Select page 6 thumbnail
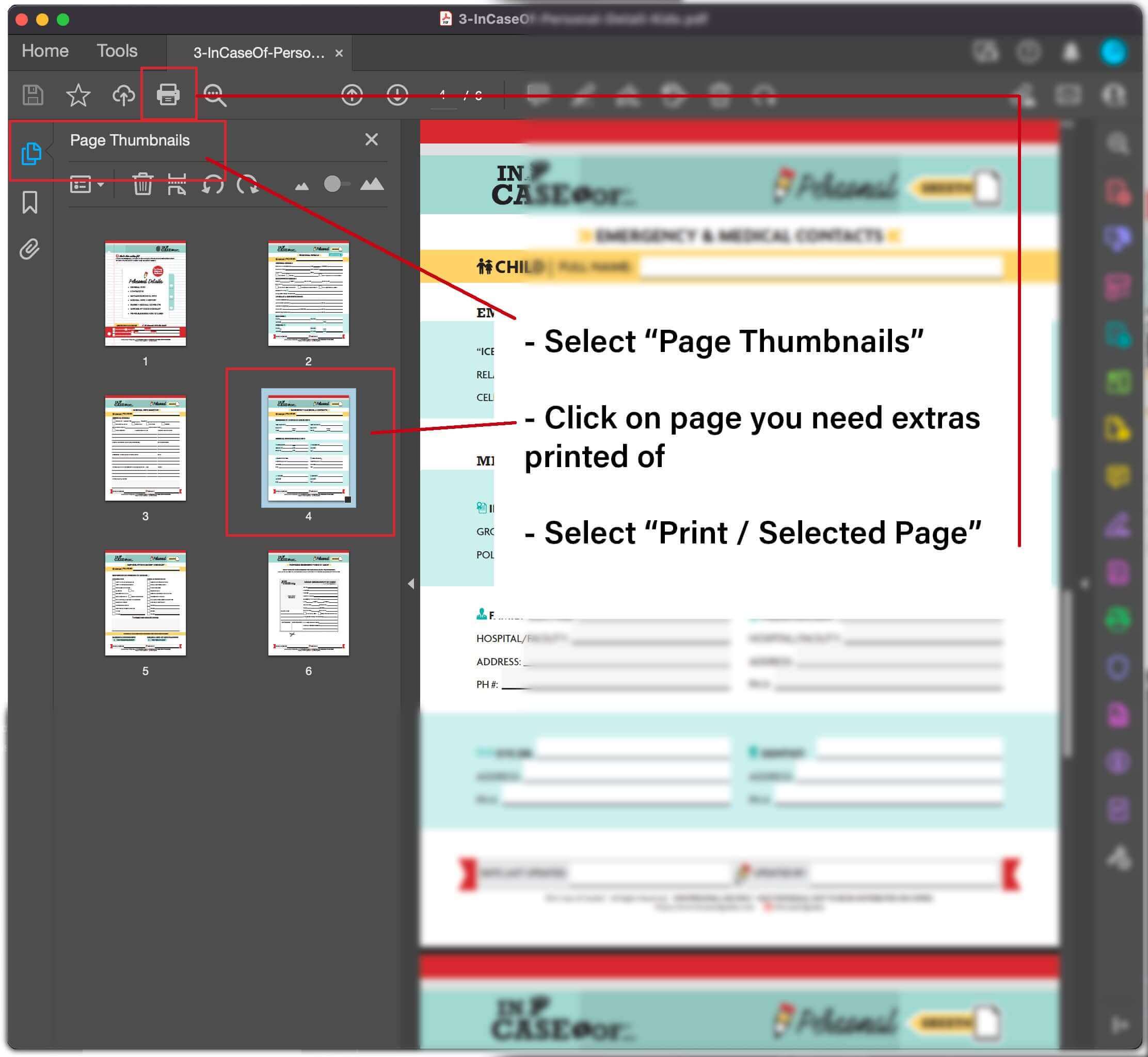This screenshot has width=1148, height=1057. [x=308, y=603]
